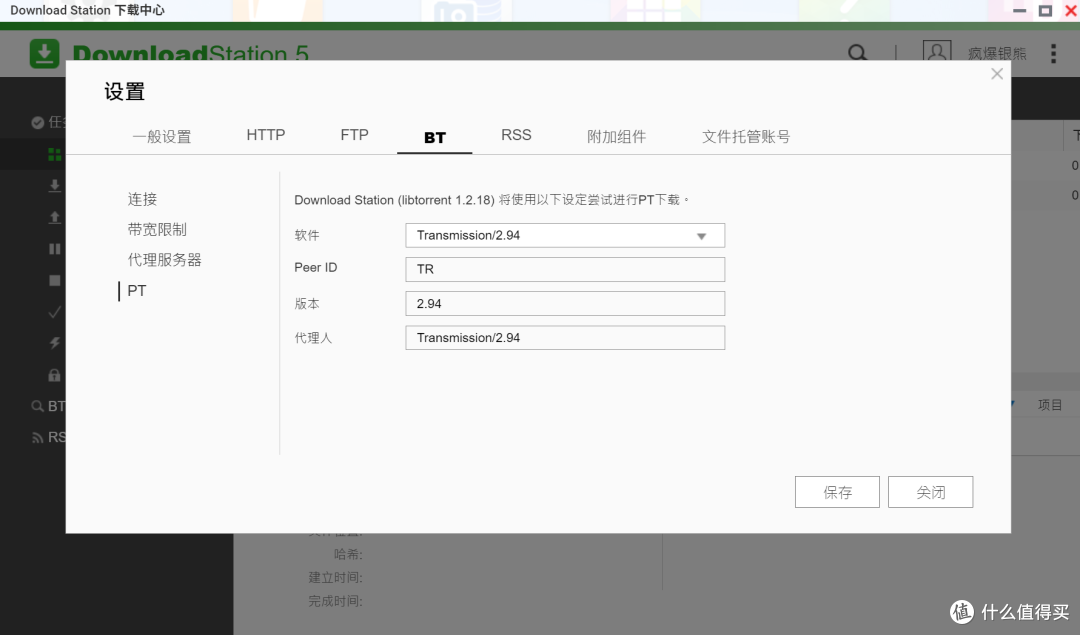Switch to the HTTP tab
This screenshot has height=635, width=1080.
click(266, 135)
